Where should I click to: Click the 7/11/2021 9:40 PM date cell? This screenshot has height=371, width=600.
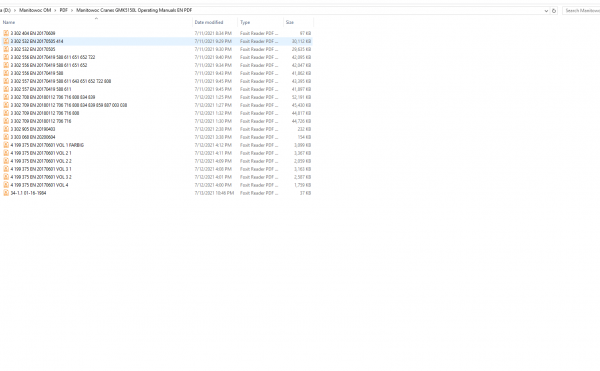click(x=213, y=57)
